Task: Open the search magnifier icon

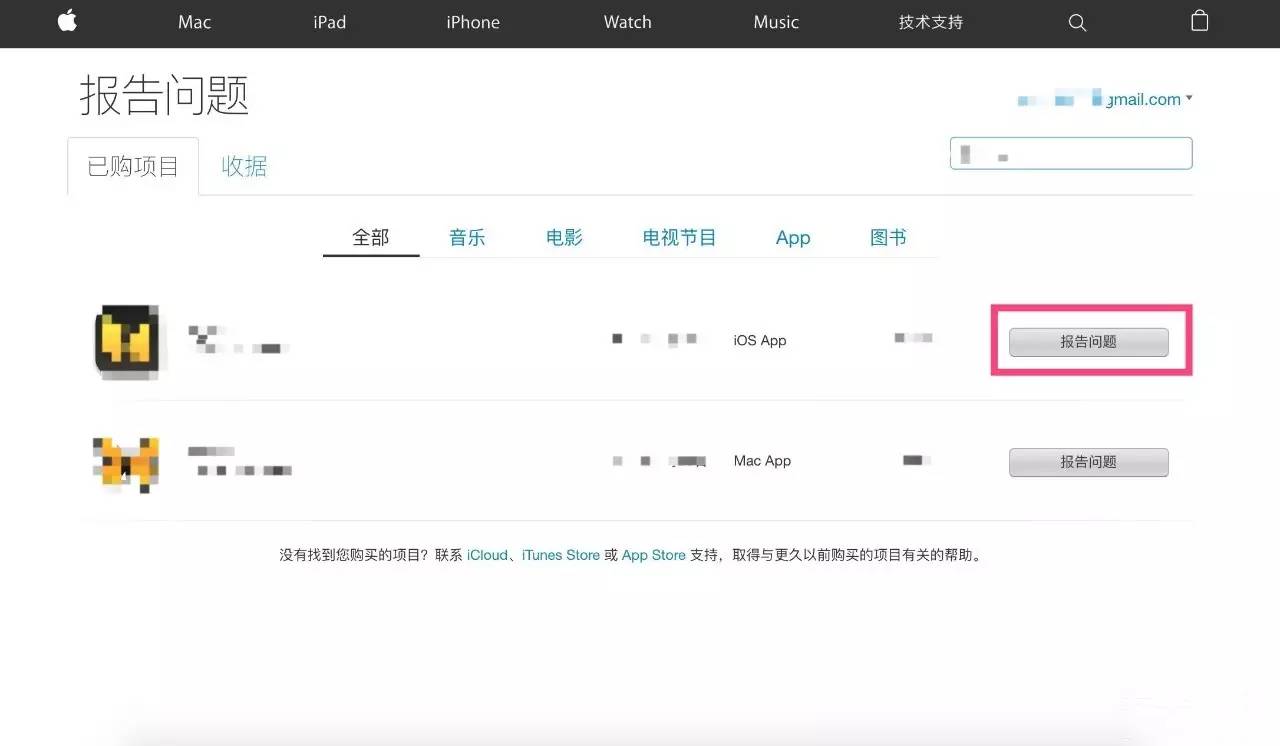Action: (1077, 22)
